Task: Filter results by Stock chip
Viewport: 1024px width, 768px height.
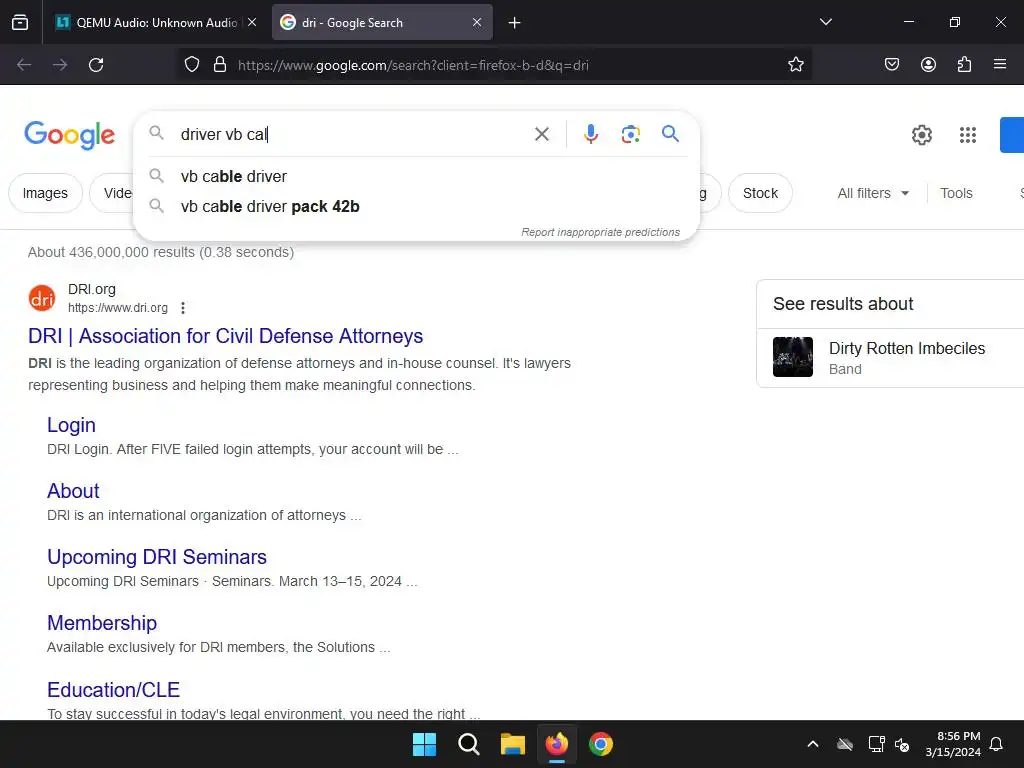Action: coord(760,193)
